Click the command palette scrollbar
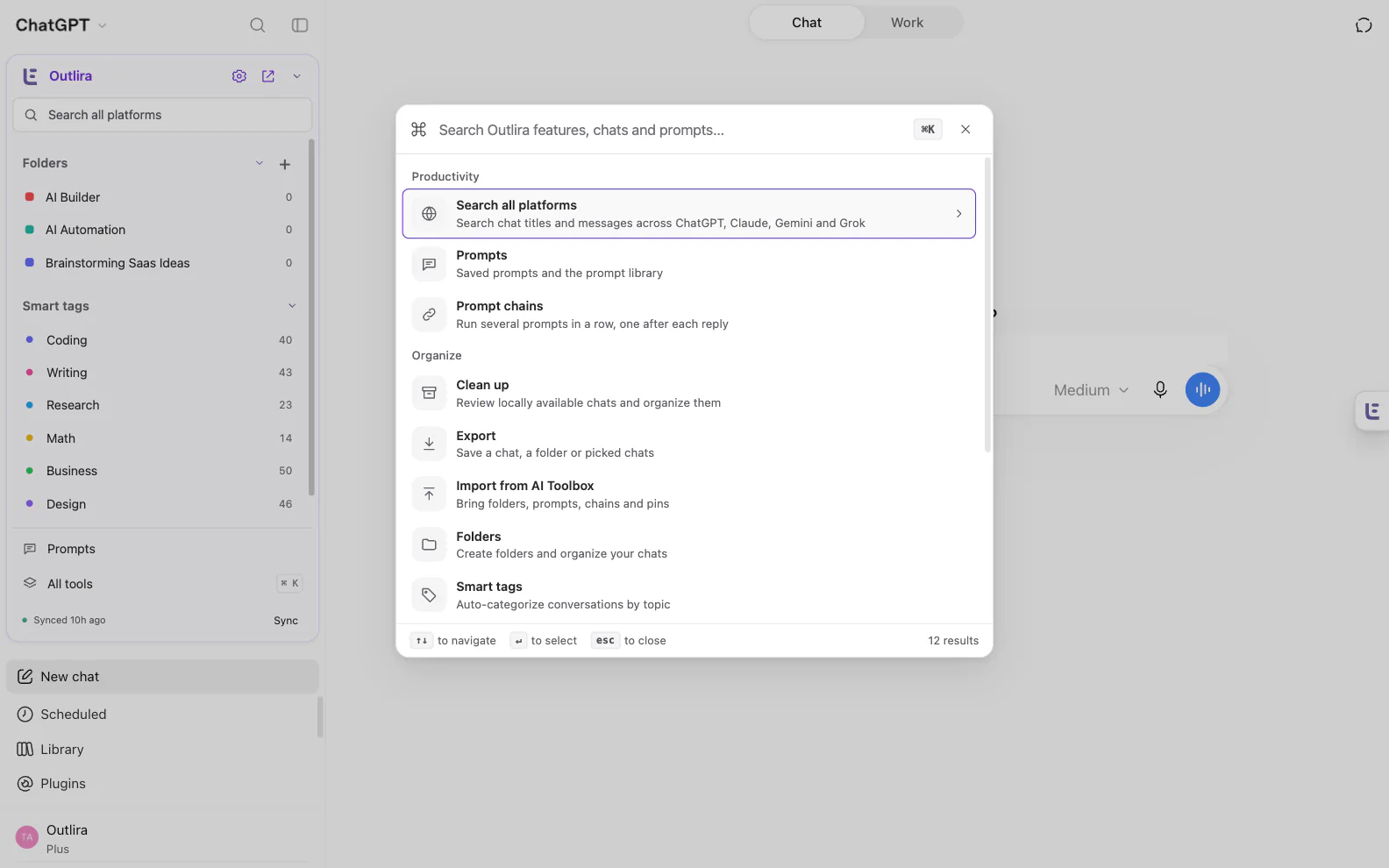1389x868 pixels. (987, 305)
